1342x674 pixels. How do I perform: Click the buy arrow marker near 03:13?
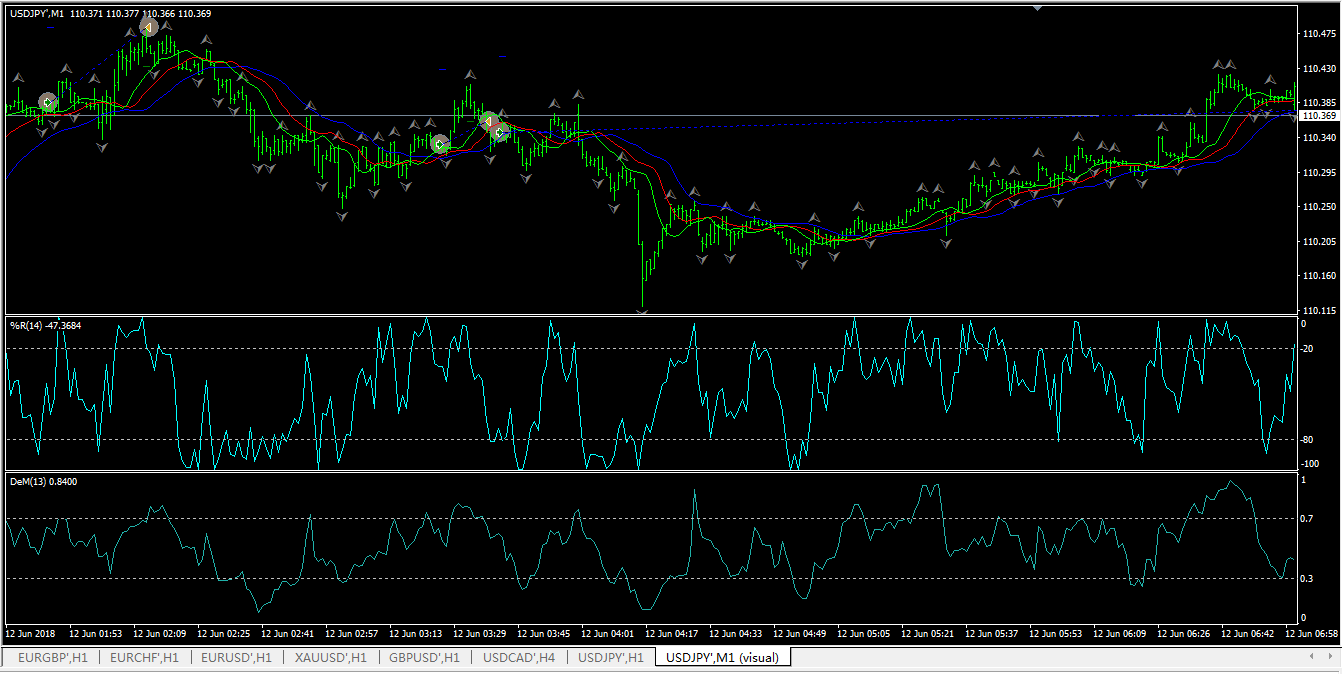[440, 144]
